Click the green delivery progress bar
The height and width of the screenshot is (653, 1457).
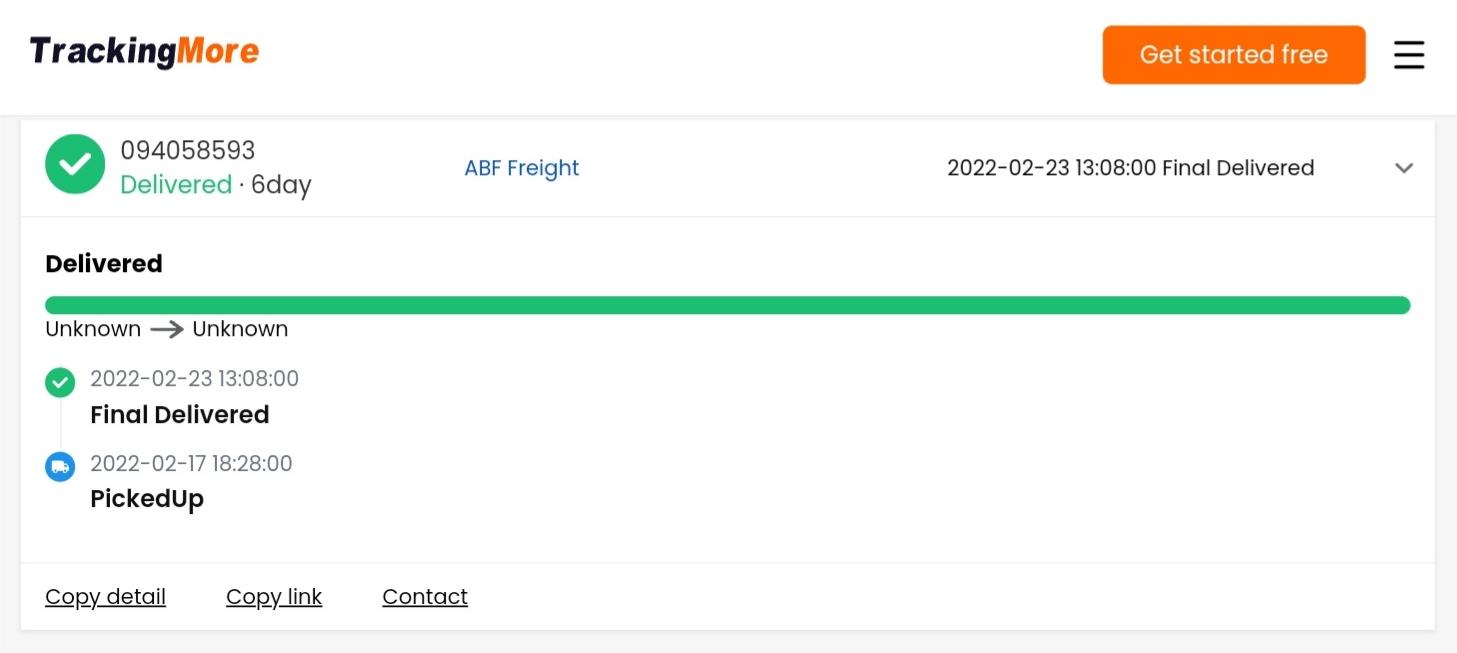pos(727,305)
